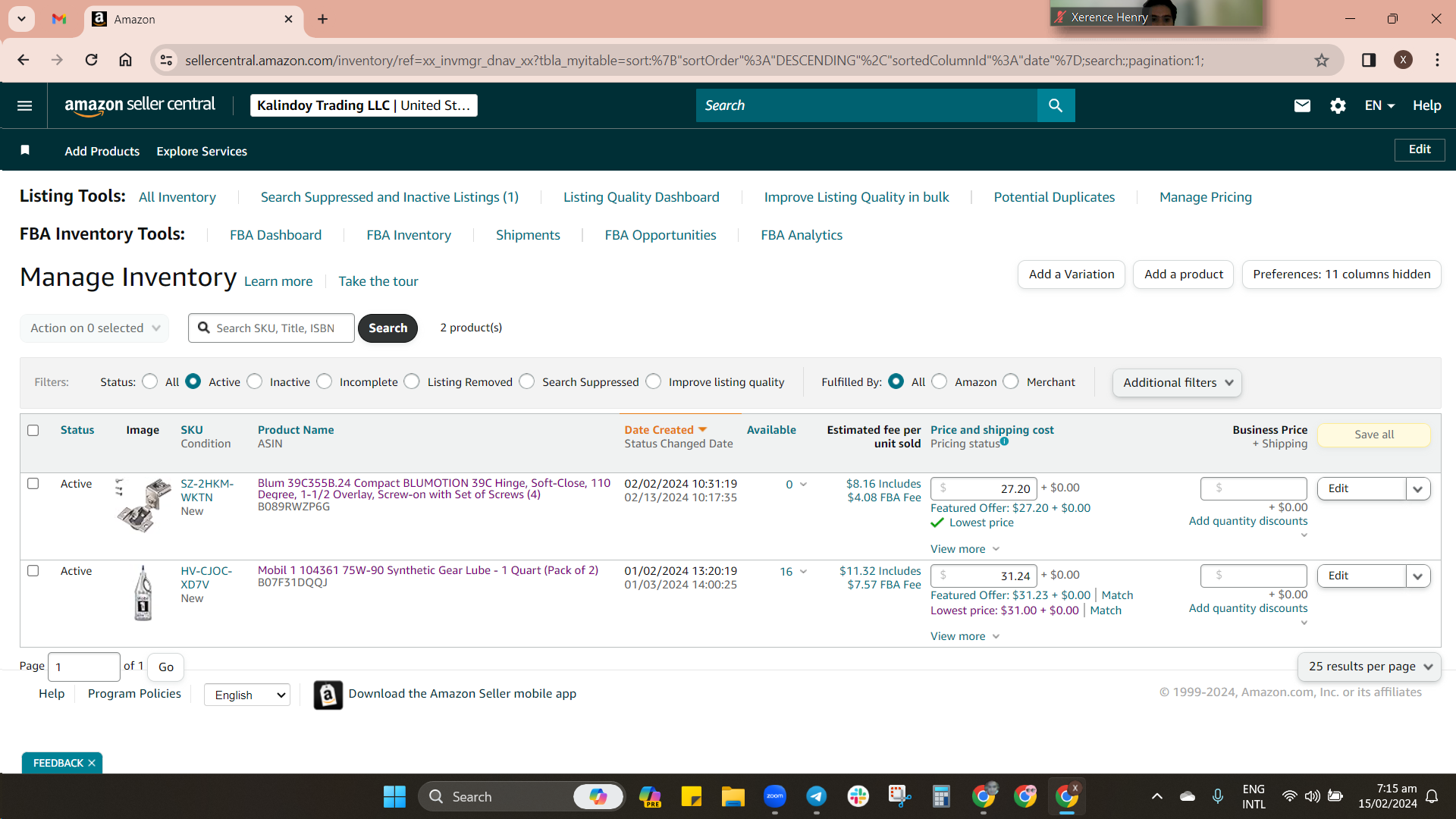
Task: Click the bookmark flag icon
Action: (25, 150)
